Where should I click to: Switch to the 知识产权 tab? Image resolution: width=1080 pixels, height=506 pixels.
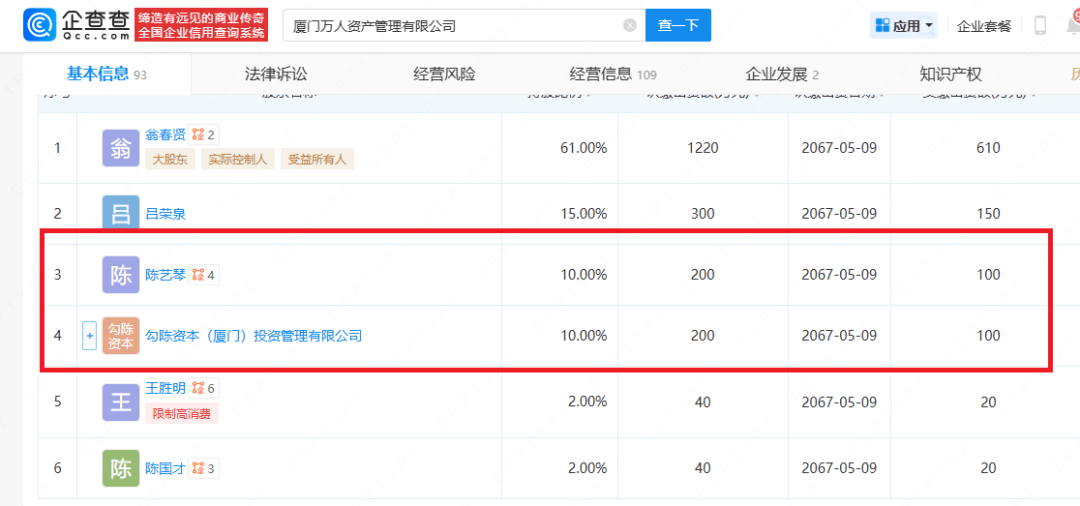(x=951, y=74)
